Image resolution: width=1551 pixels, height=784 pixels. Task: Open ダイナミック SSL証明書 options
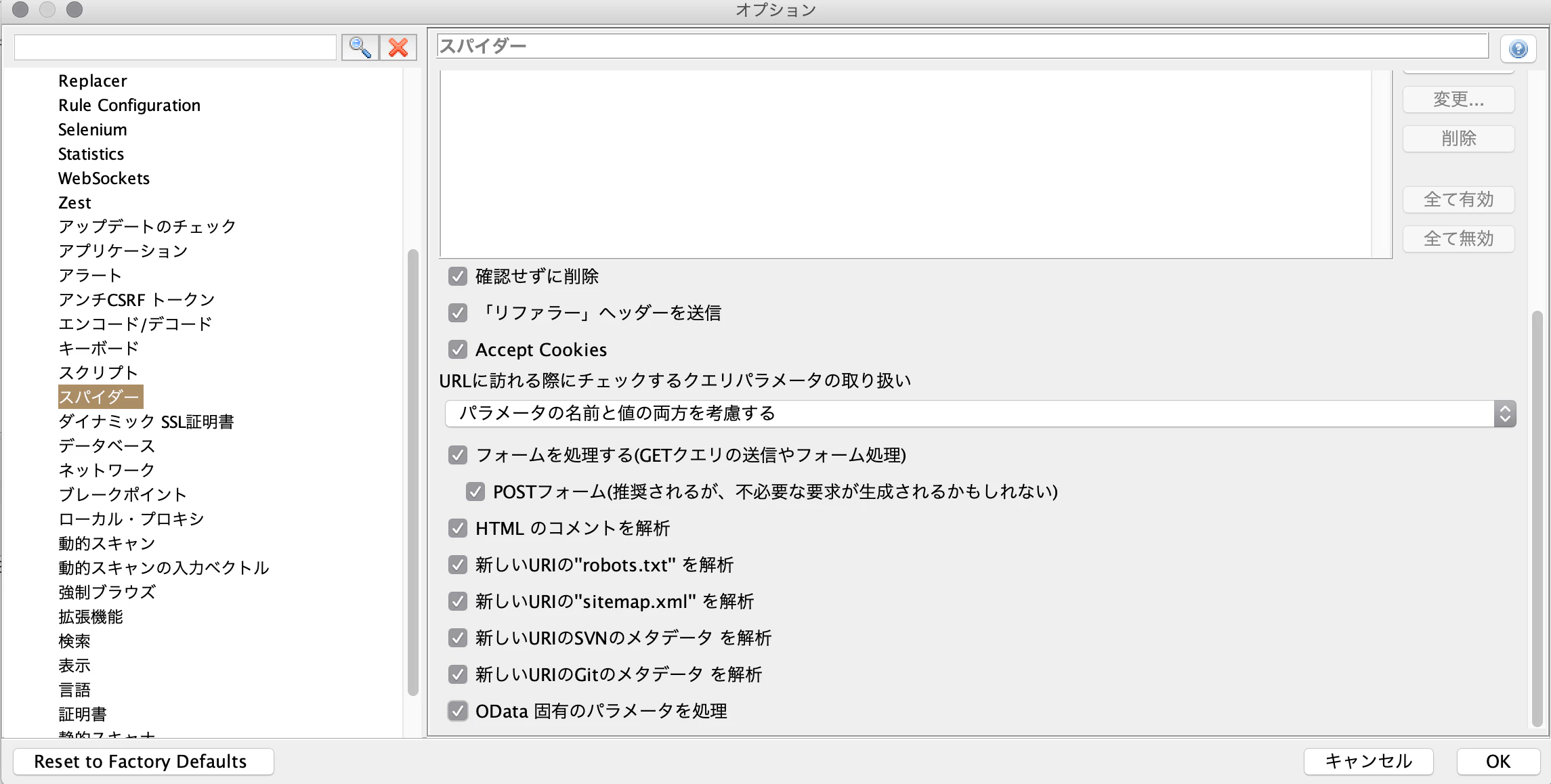click(146, 422)
